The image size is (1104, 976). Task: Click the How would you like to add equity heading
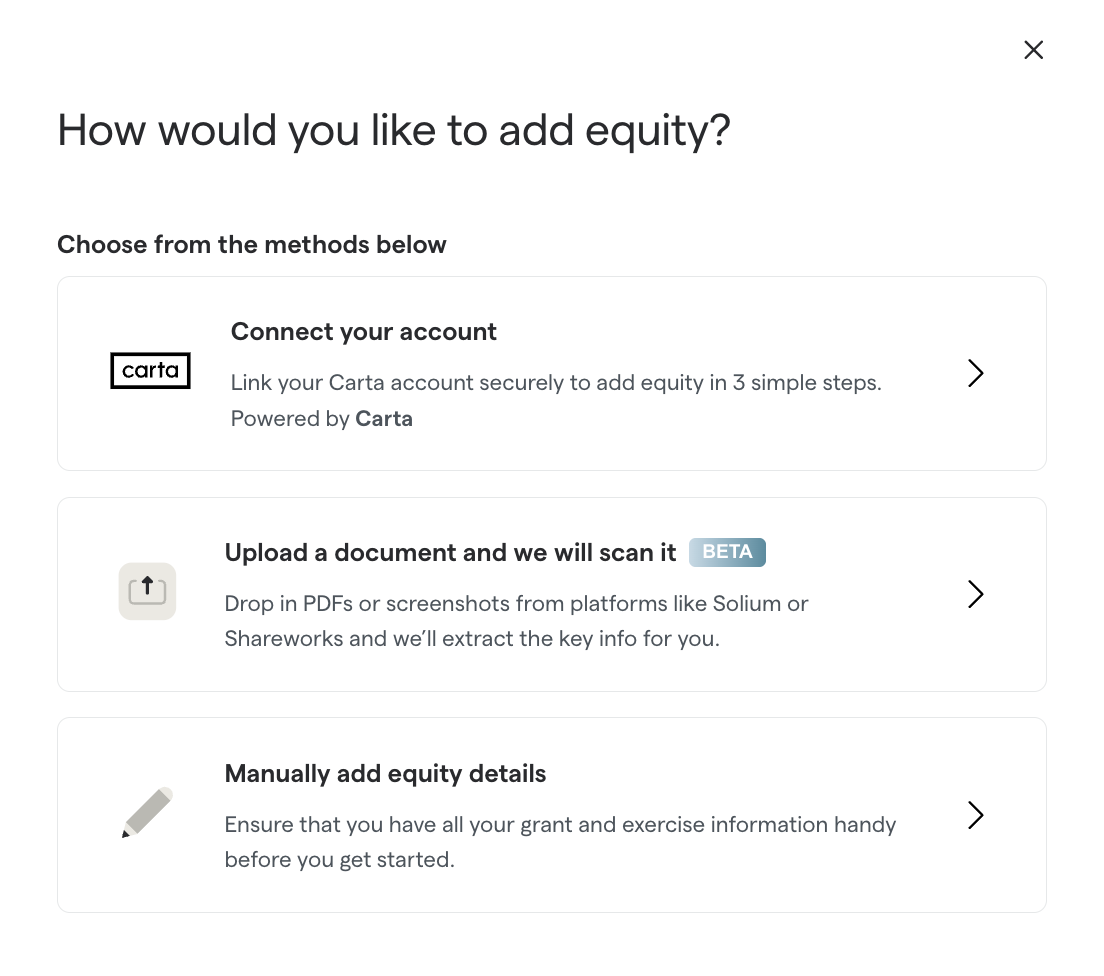tap(394, 130)
